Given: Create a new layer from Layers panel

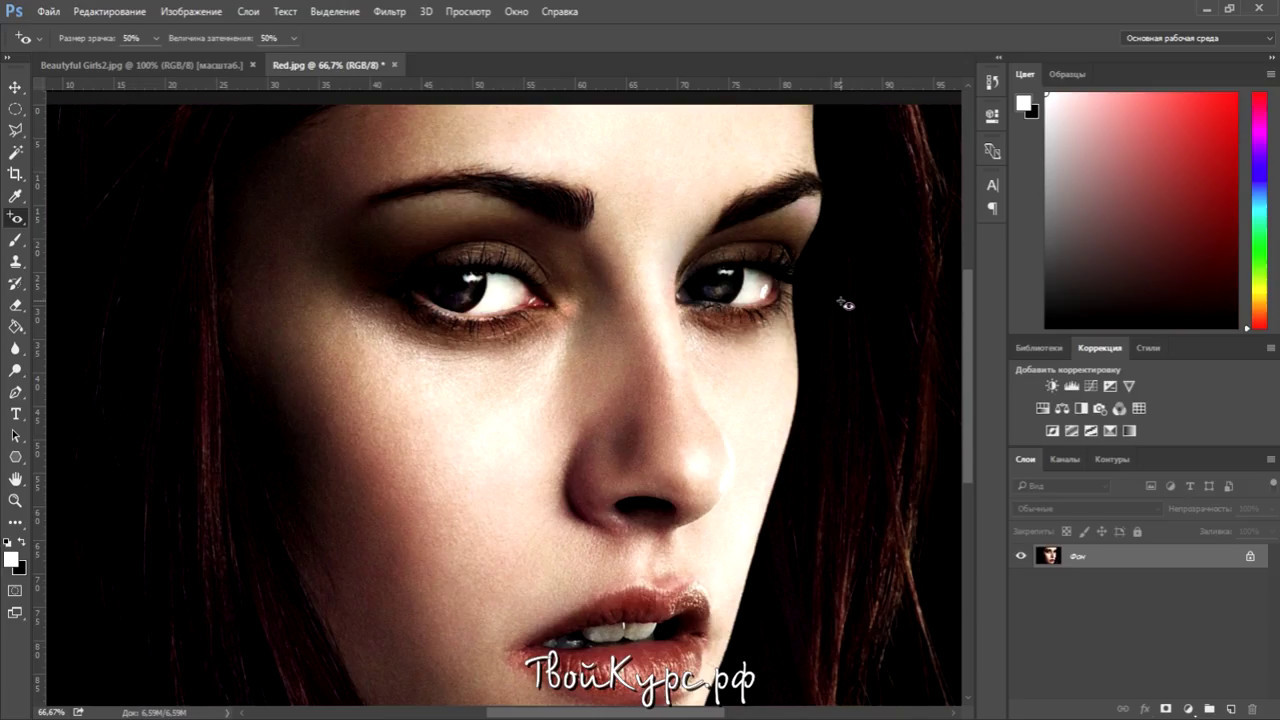Looking at the screenshot, I should coord(1231,709).
